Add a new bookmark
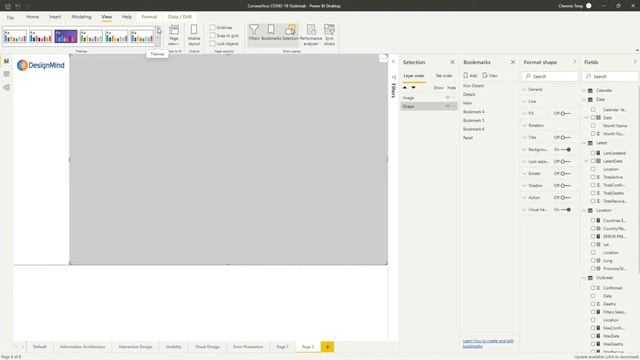640x360 pixels. point(470,76)
